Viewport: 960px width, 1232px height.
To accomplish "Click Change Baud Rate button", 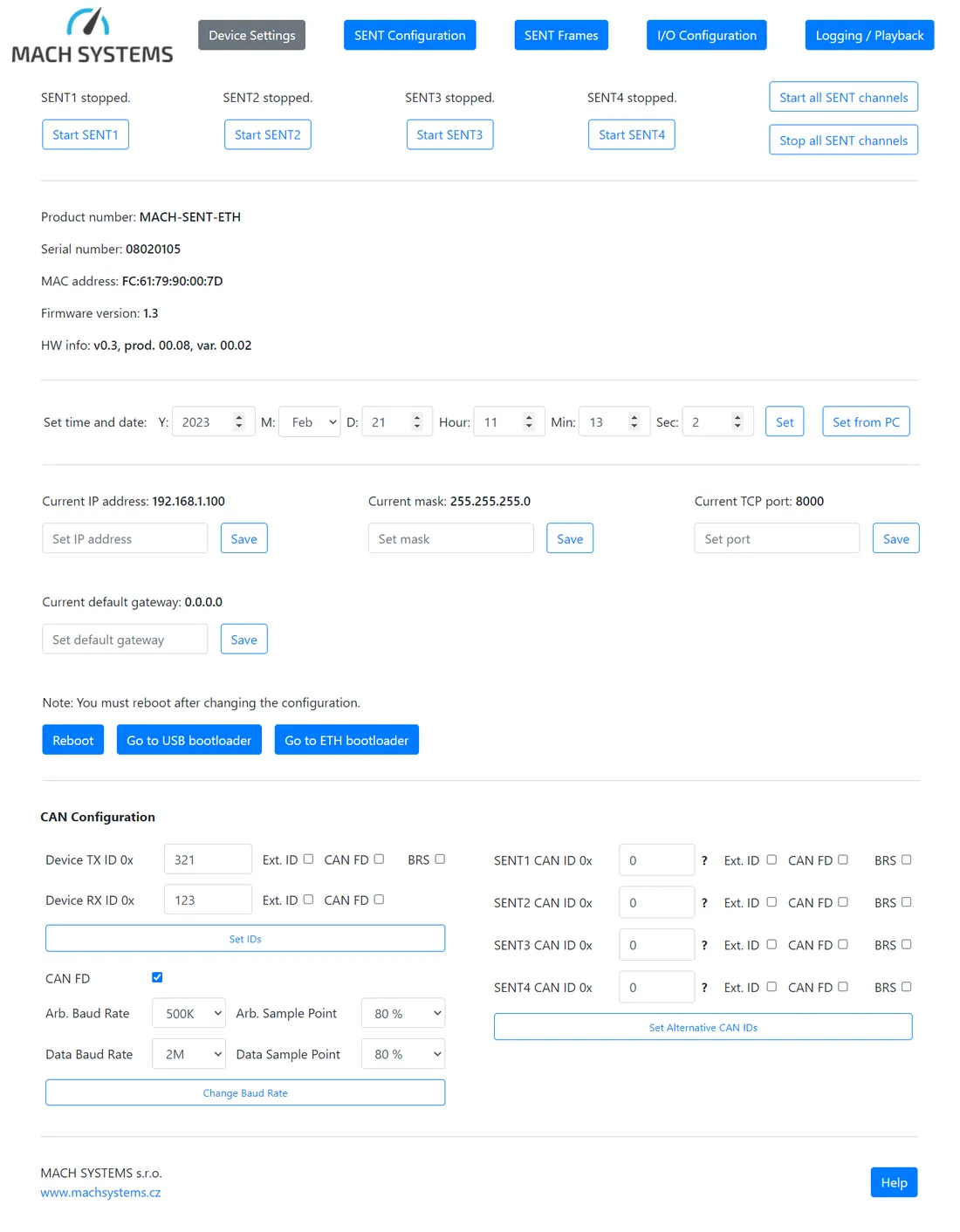I will [x=245, y=1092].
